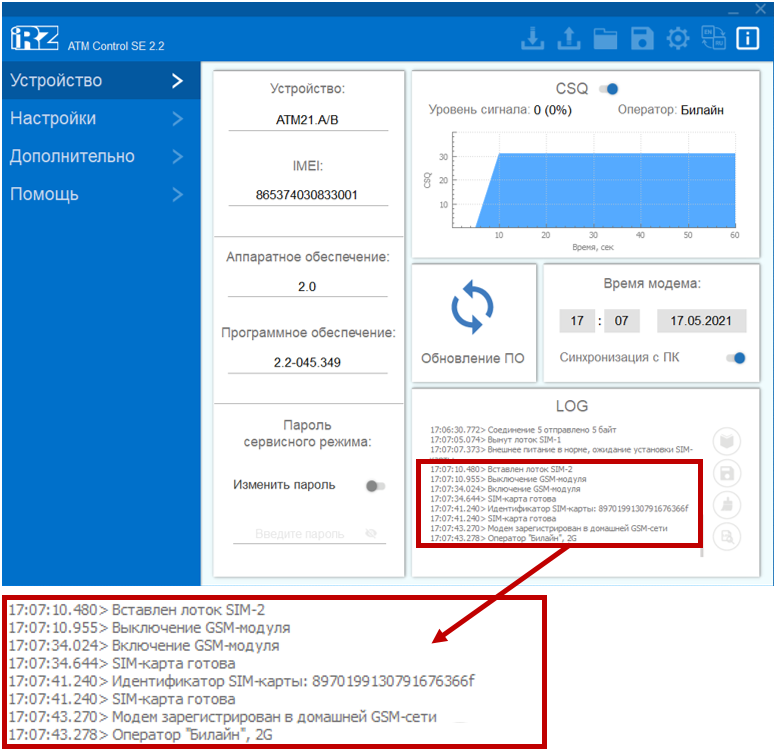Switch language with EN/RU icon
774x750 pixels.
coord(713,39)
